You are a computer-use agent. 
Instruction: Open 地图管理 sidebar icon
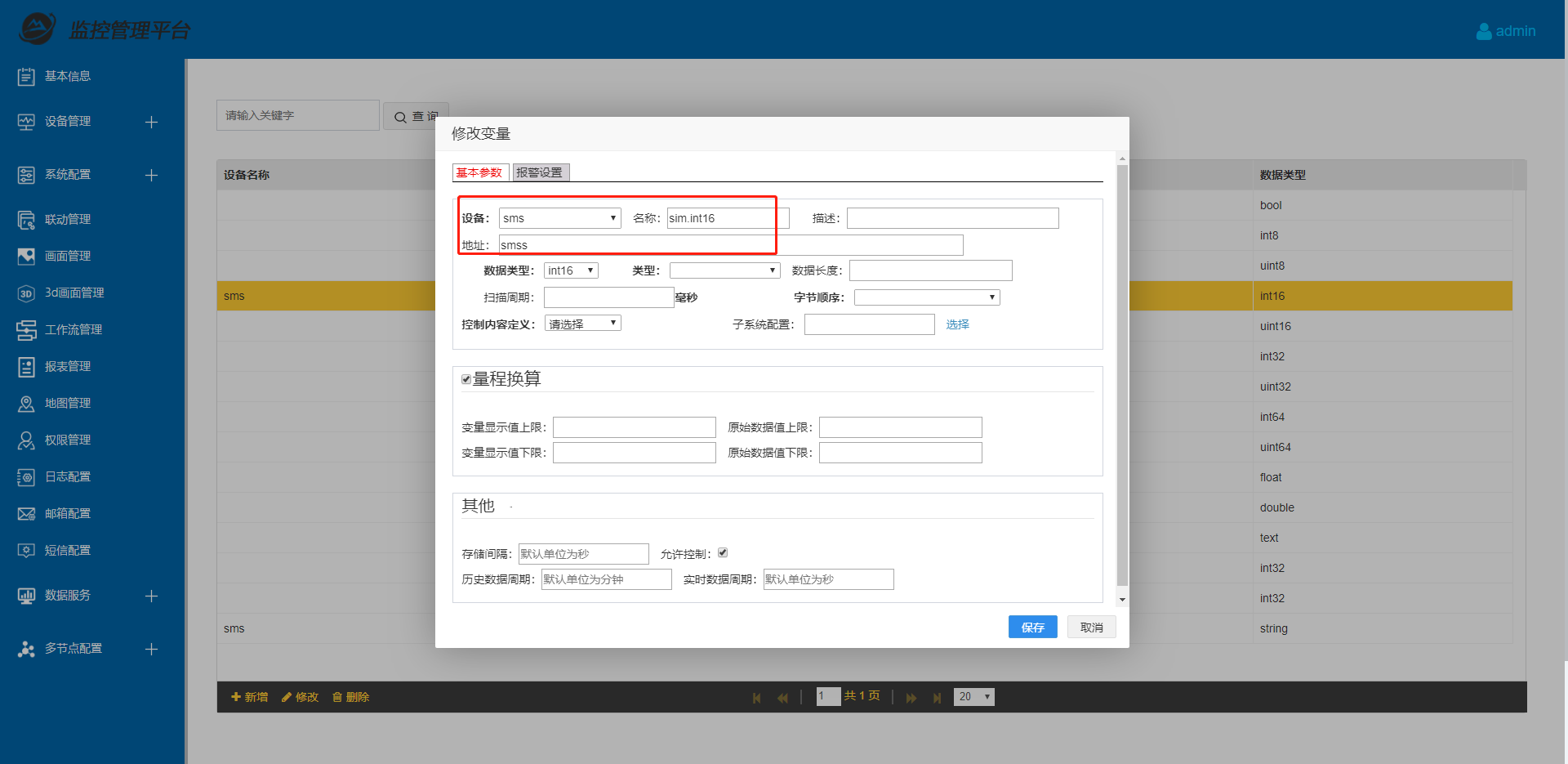[26, 404]
